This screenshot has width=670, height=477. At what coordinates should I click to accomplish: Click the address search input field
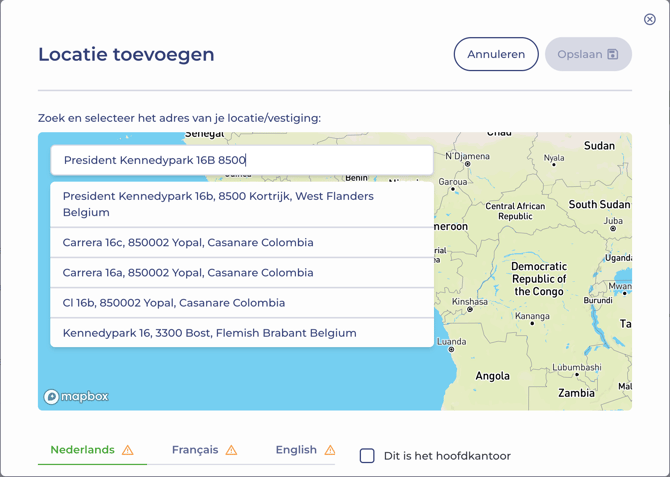242,160
